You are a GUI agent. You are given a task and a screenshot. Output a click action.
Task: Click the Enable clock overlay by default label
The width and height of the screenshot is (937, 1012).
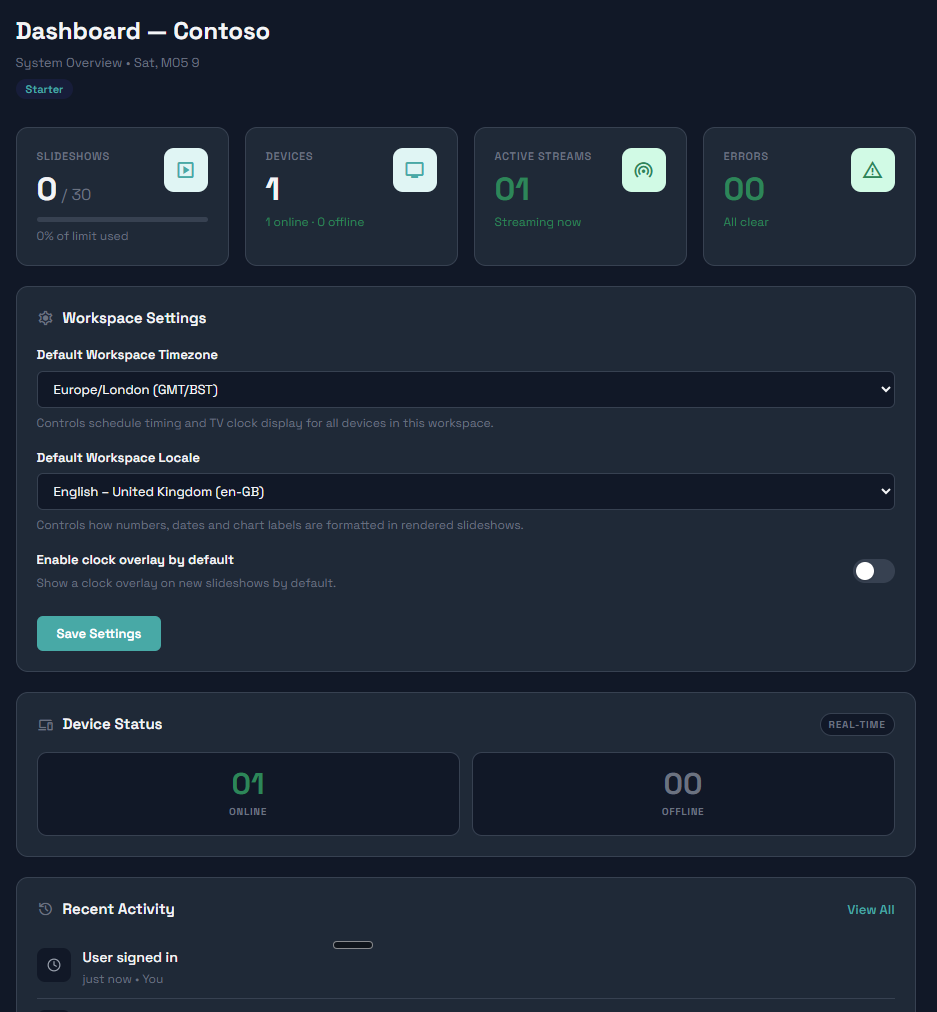click(x=135, y=560)
